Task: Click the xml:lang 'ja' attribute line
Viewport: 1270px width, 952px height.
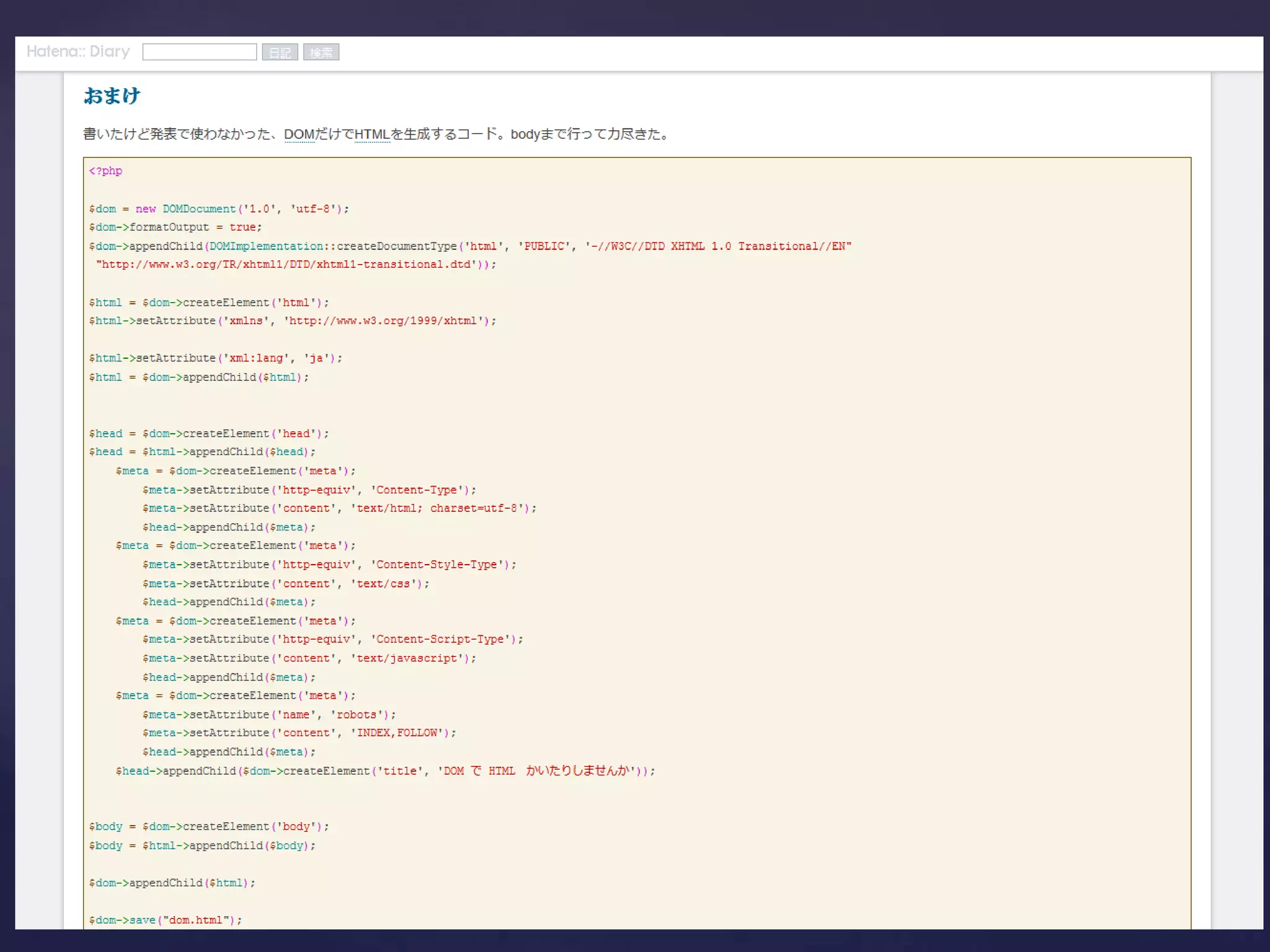Action: point(215,358)
